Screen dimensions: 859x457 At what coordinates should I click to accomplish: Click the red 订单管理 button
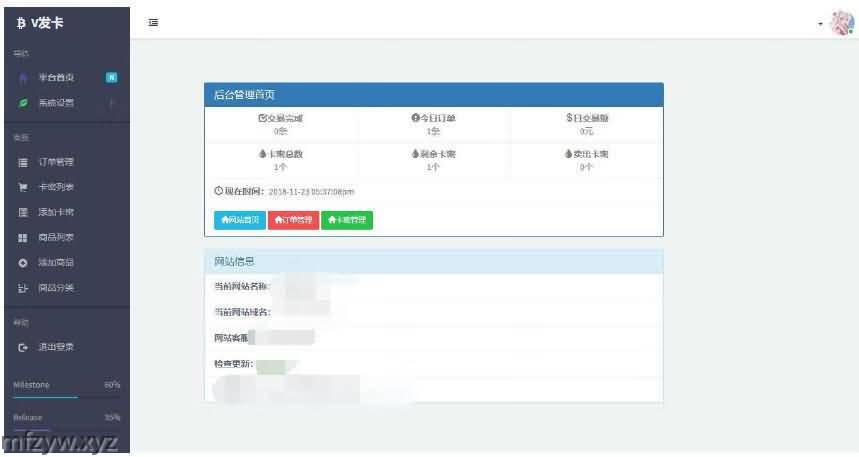pyautogui.click(x=293, y=220)
